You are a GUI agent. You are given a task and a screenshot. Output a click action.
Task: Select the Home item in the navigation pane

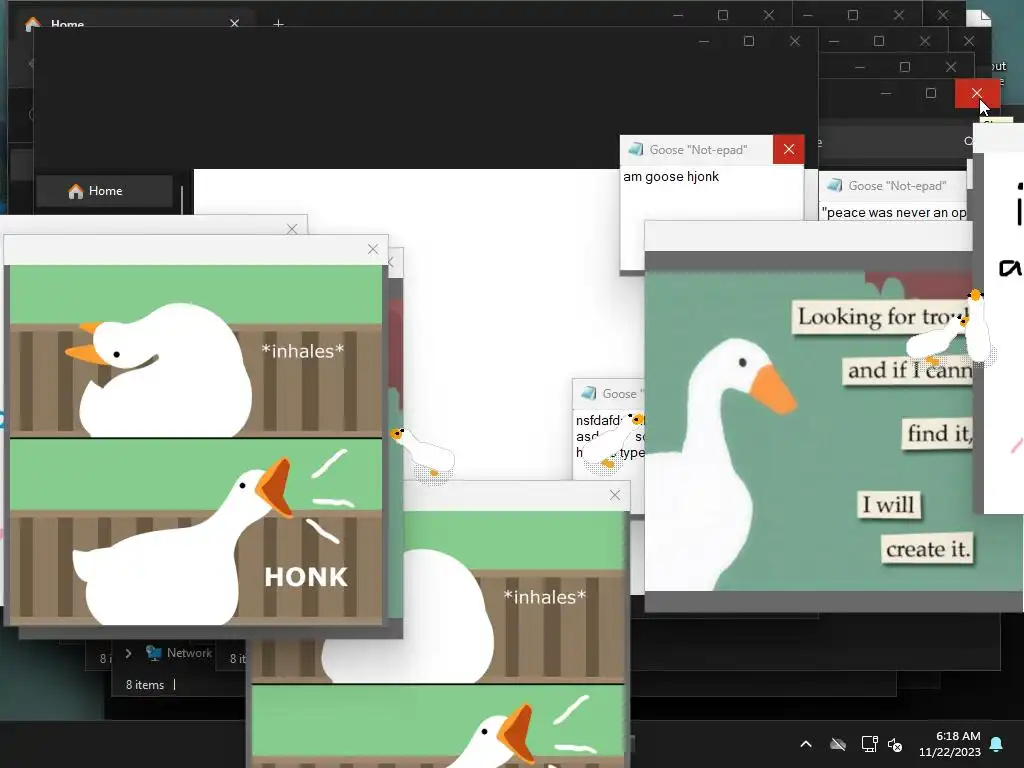(104, 191)
